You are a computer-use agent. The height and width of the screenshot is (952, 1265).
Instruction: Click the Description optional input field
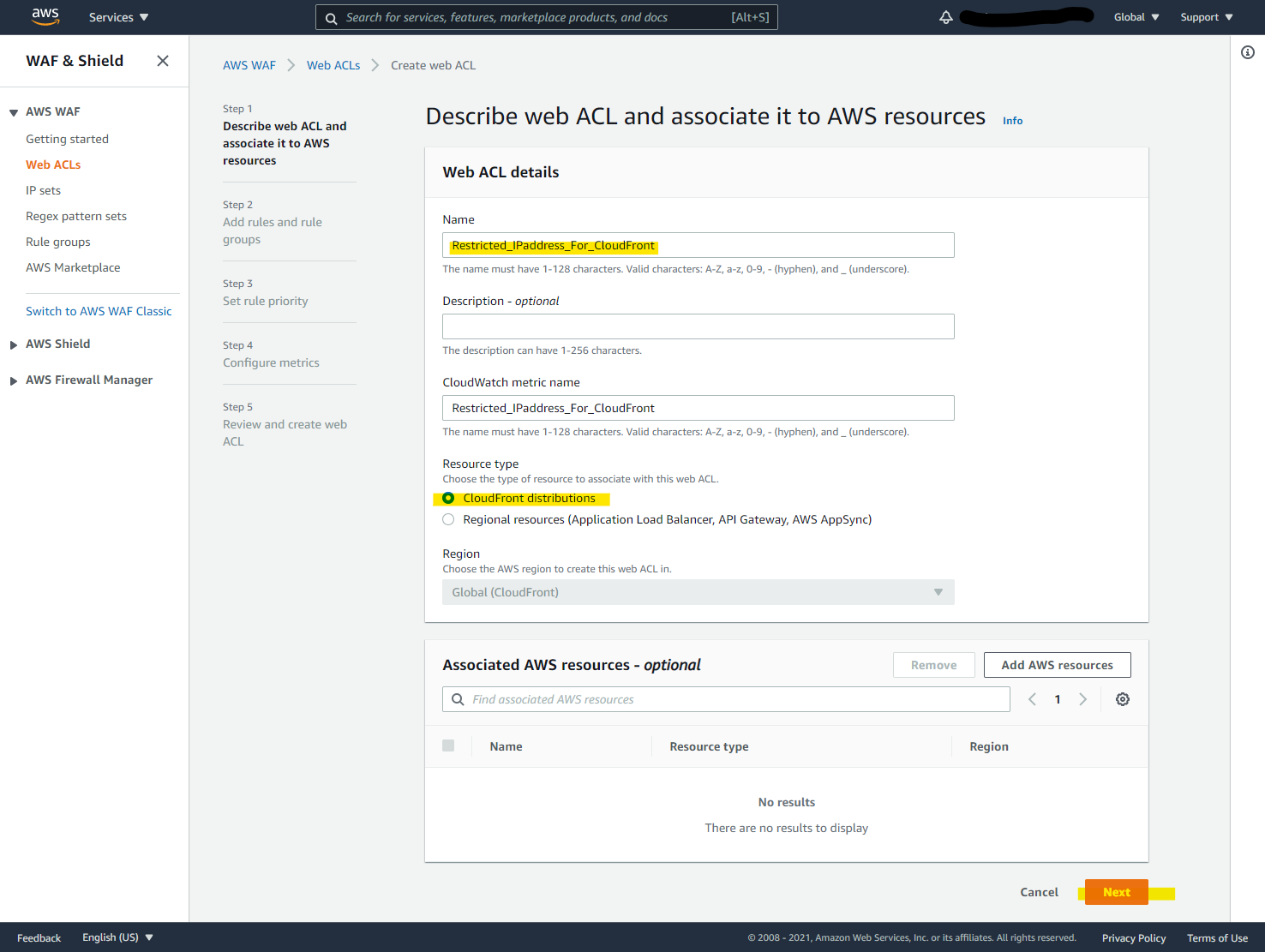698,326
